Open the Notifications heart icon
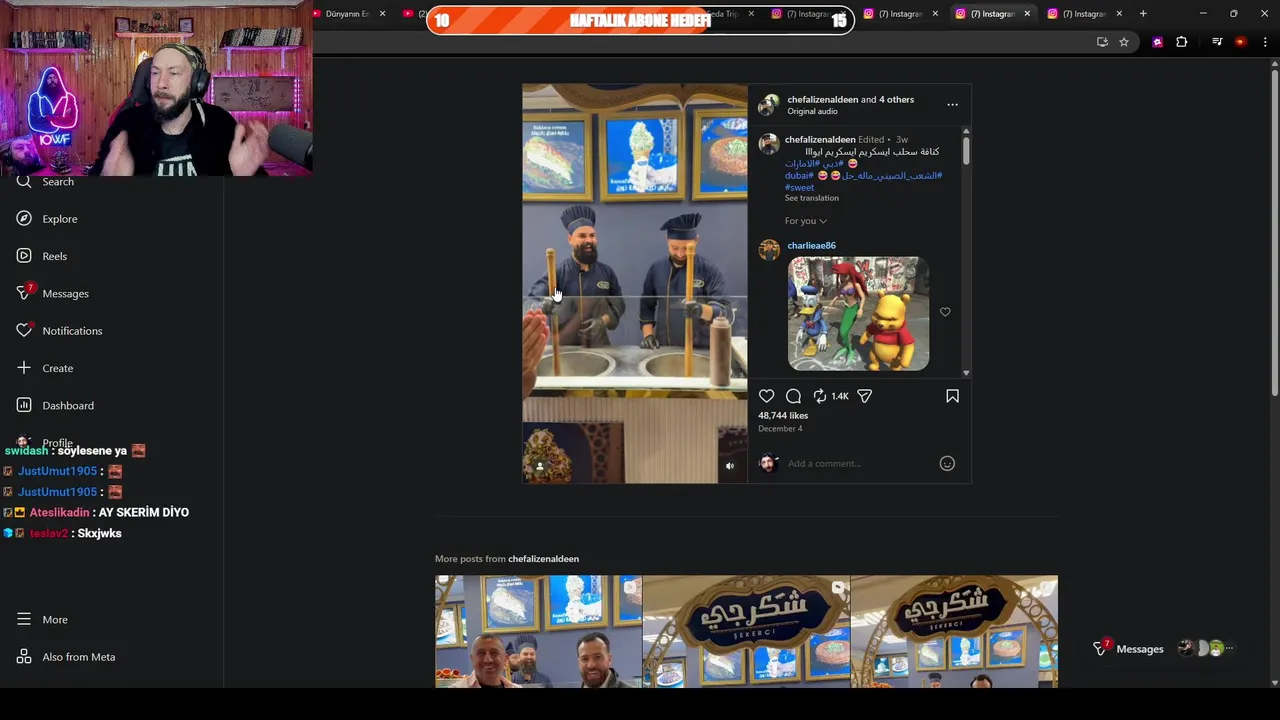The width and height of the screenshot is (1280, 720). pyautogui.click(x=24, y=330)
